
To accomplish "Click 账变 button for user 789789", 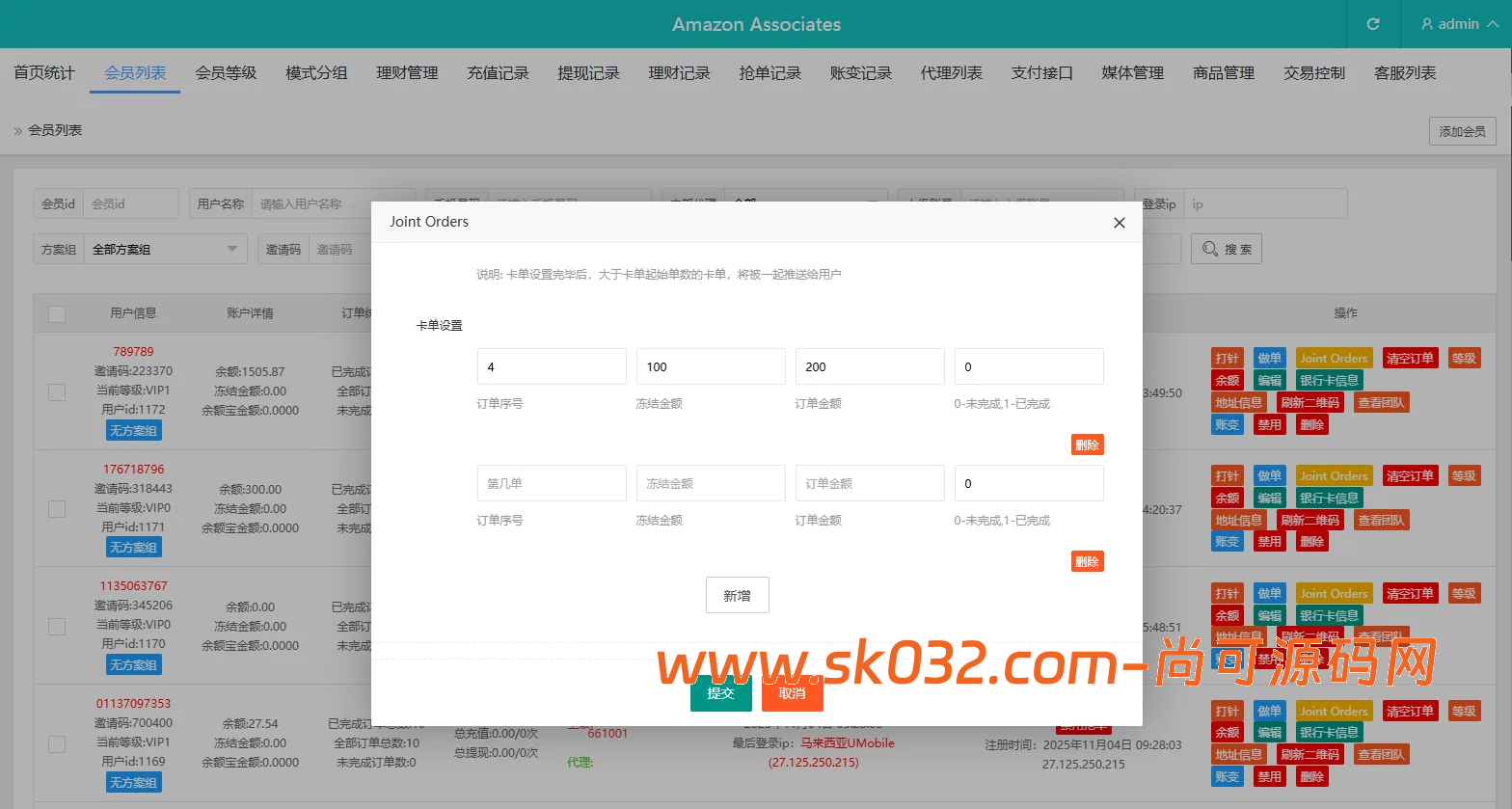I will coord(1228,425).
